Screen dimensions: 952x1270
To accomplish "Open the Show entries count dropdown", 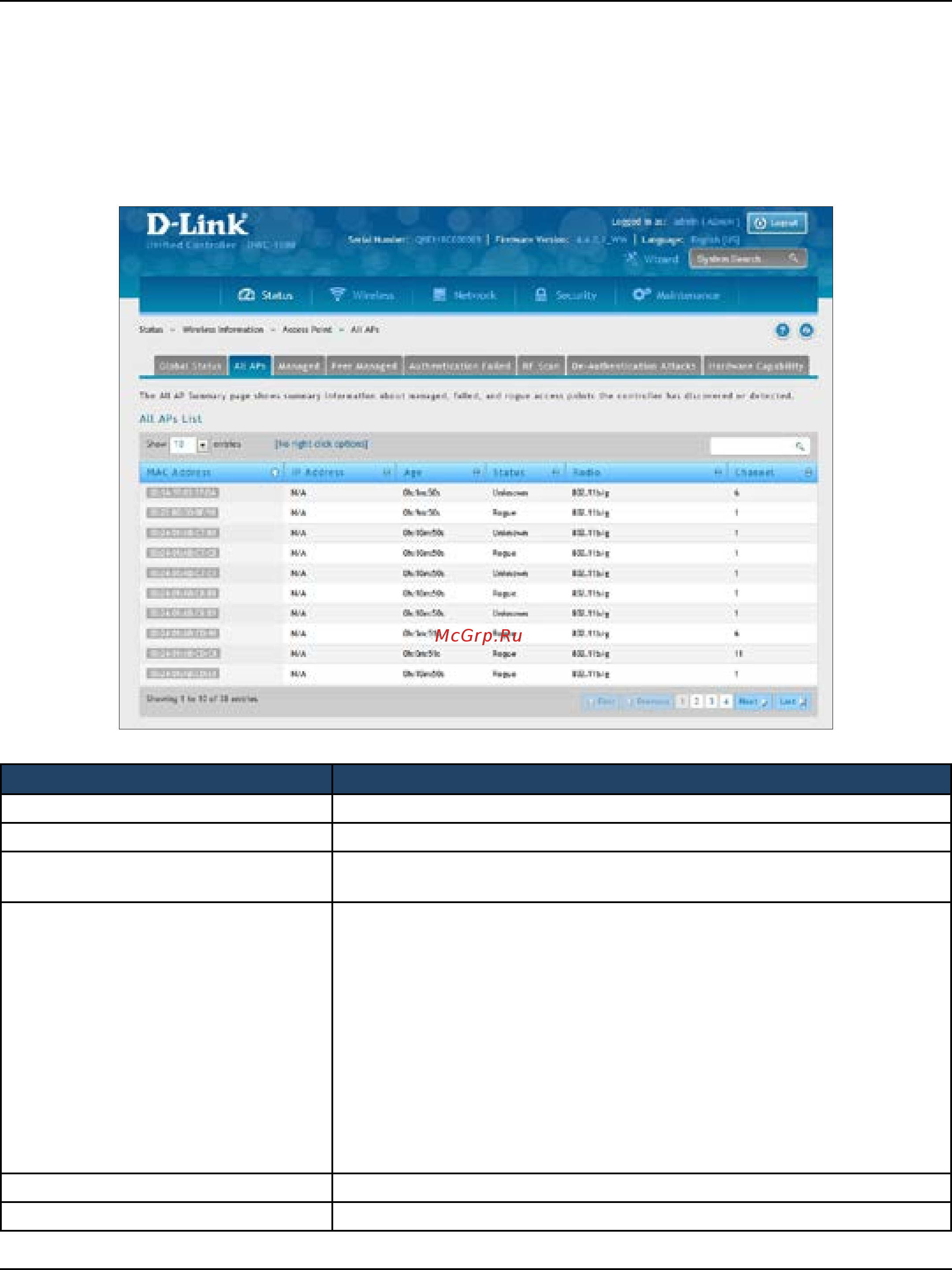I will click(x=190, y=445).
